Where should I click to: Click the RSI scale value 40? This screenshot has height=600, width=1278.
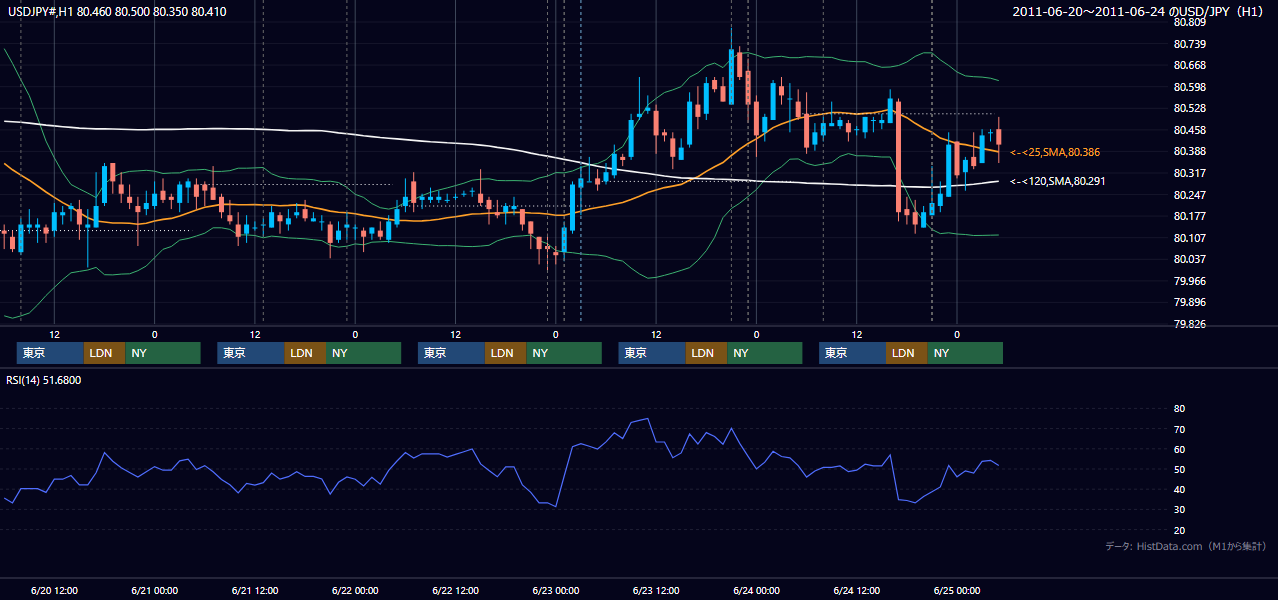coord(1180,489)
